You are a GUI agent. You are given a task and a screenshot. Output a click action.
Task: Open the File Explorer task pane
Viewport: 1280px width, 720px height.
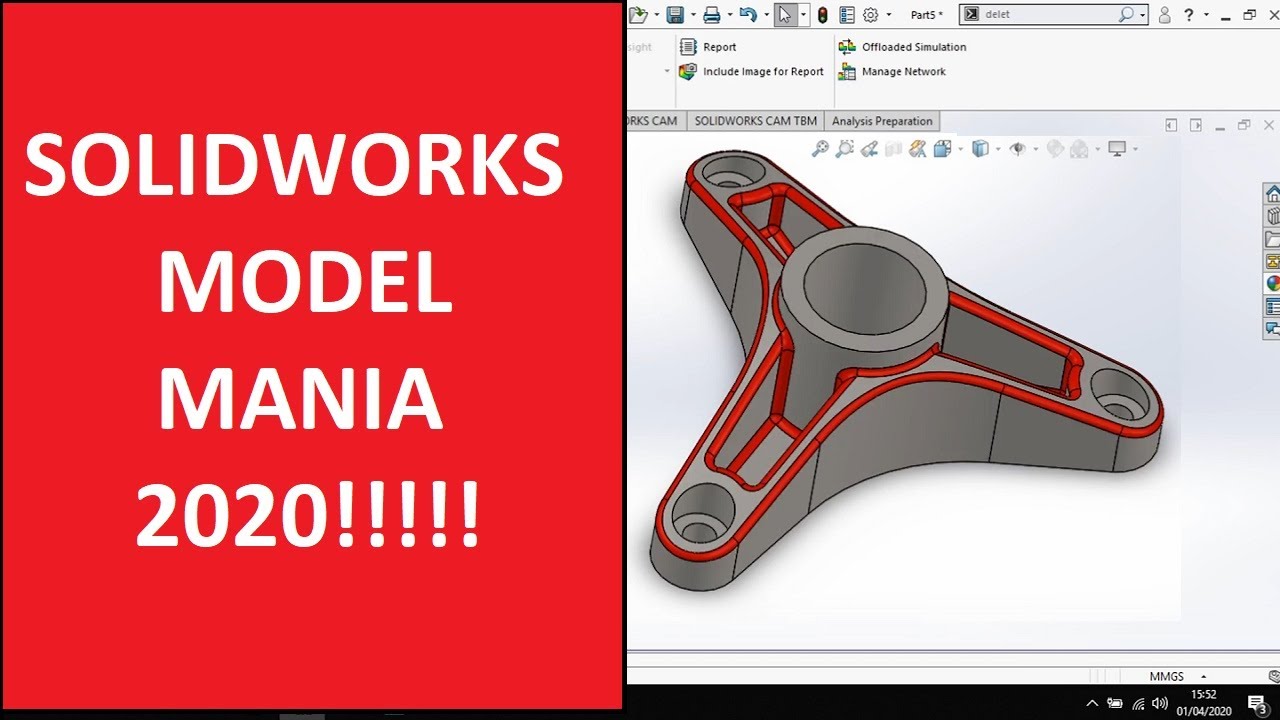click(x=1272, y=239)
